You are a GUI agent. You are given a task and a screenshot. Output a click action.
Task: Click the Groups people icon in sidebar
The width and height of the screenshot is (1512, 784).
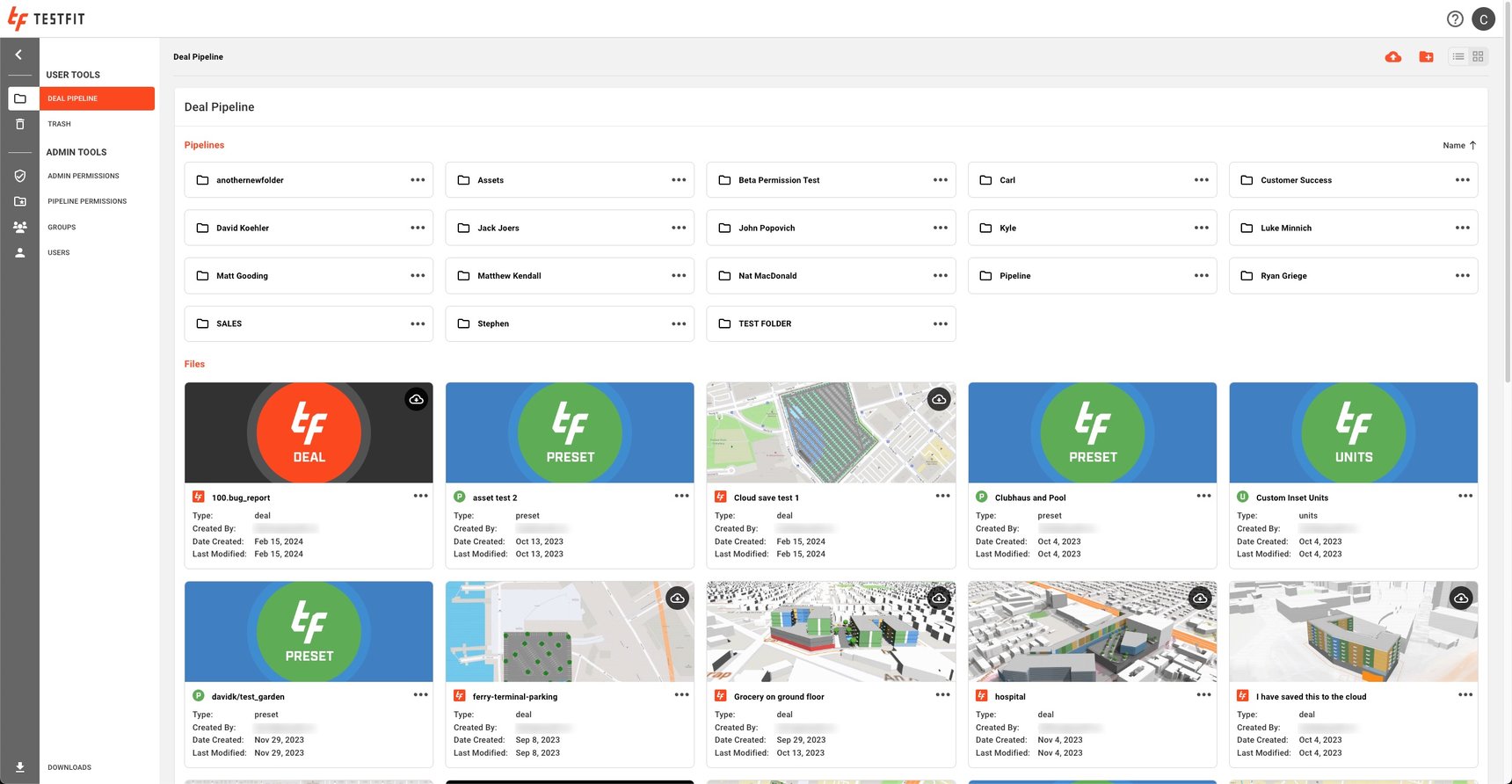pos(19,227)
